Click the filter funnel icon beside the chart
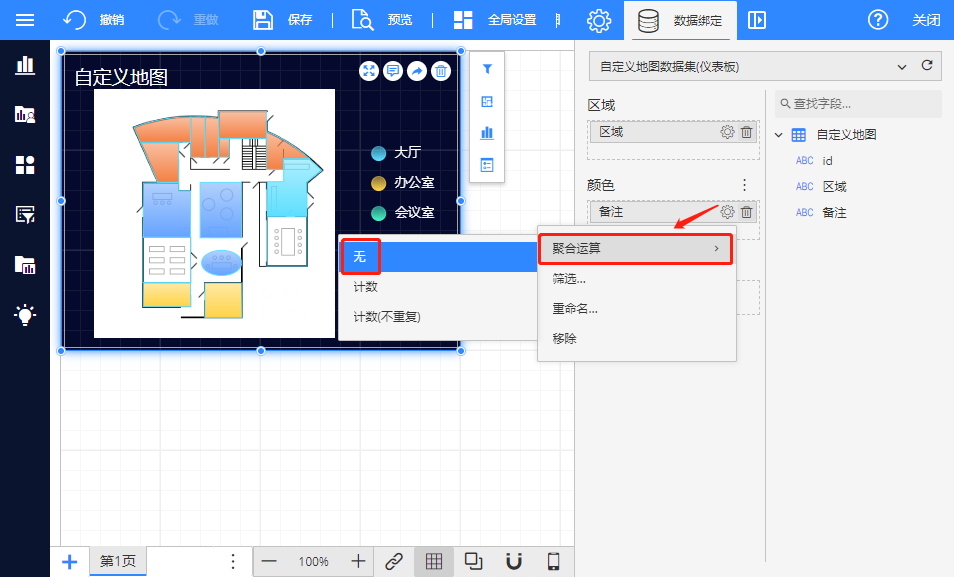Image resolution: width=954 pixels, height=577 pixels. (x=487, y=70)
